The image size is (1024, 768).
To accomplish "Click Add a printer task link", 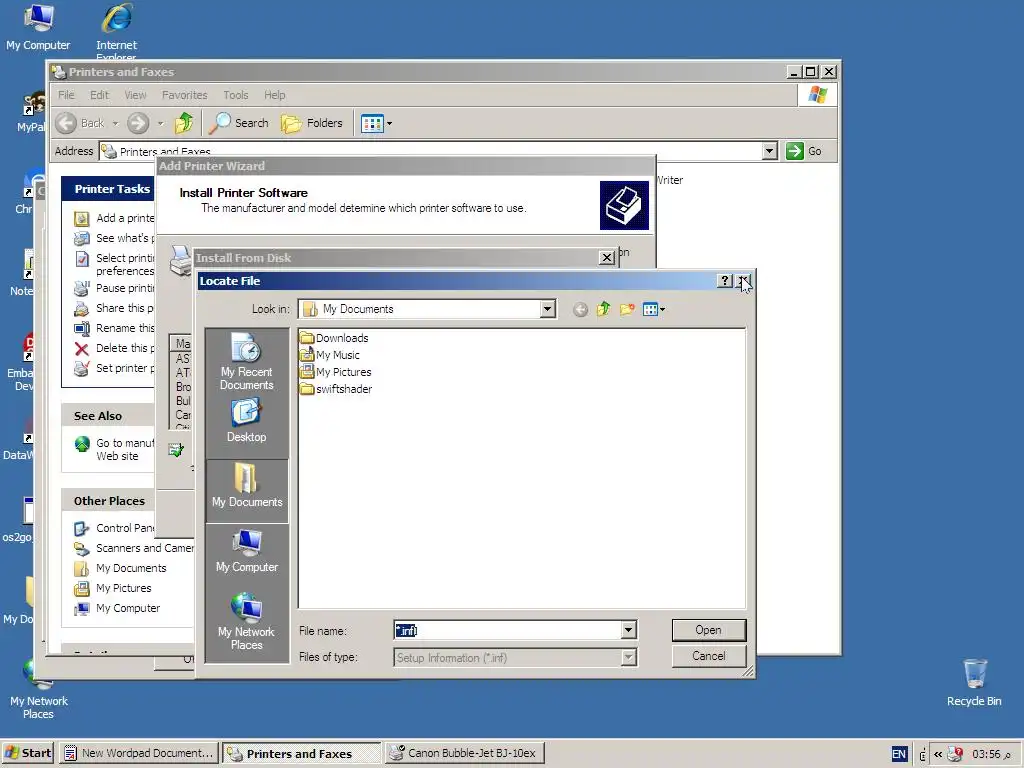I will coord(114,218).
